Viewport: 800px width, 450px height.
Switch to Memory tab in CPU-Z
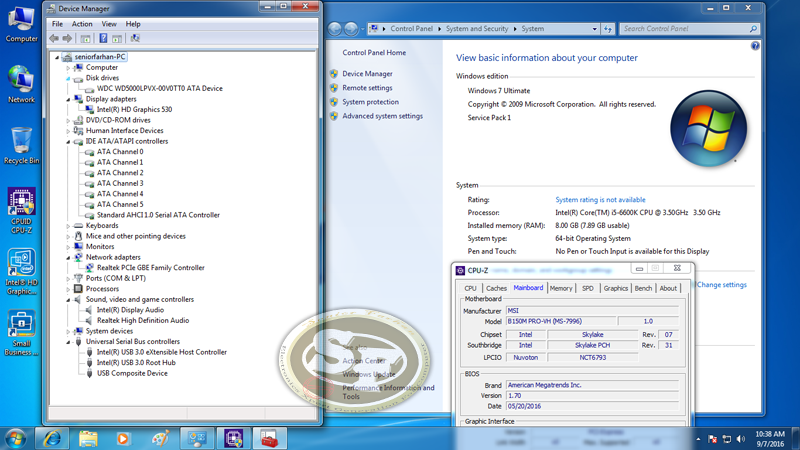point(561,288)
